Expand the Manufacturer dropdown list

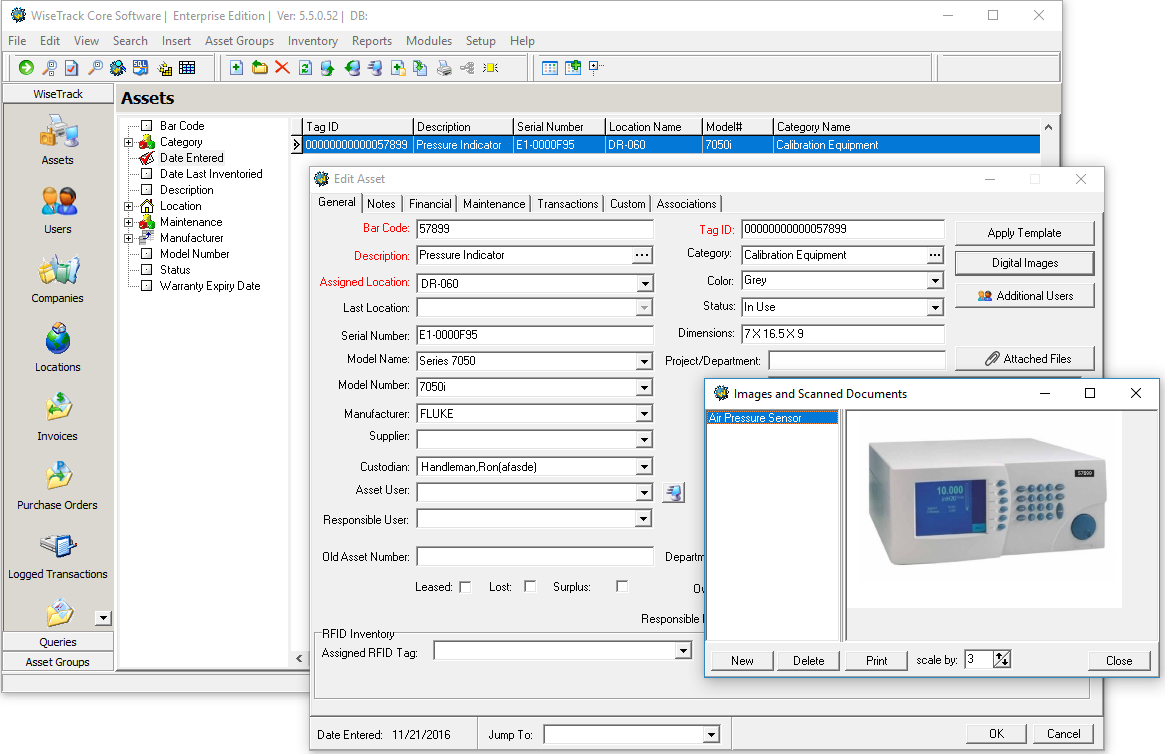point(645,414)
